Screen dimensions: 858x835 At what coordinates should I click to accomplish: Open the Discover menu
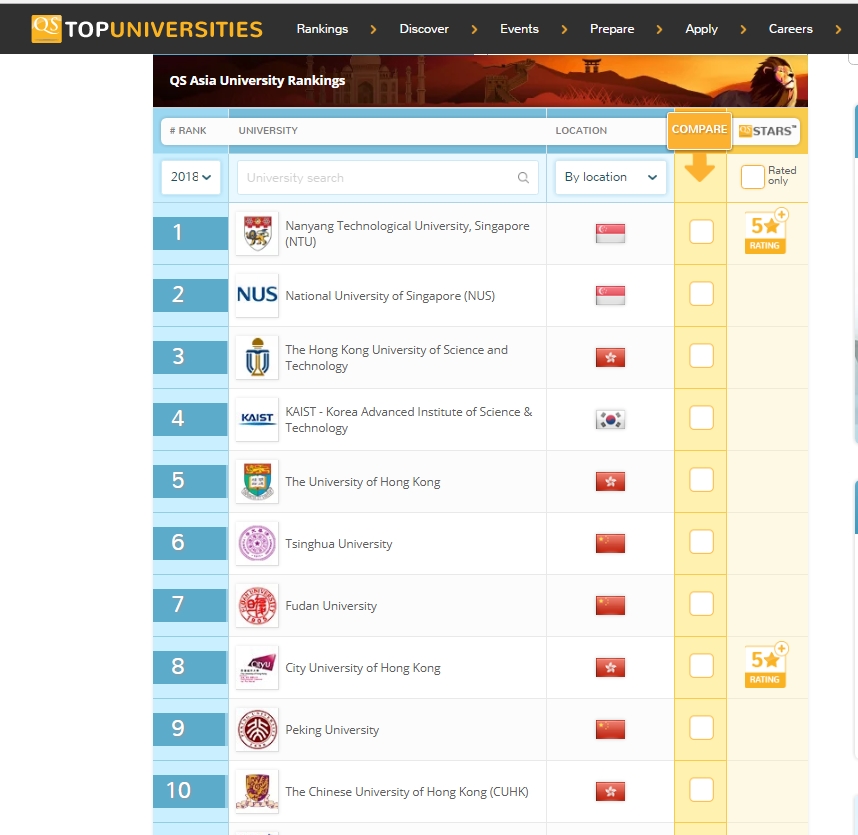tap(424, 28)
